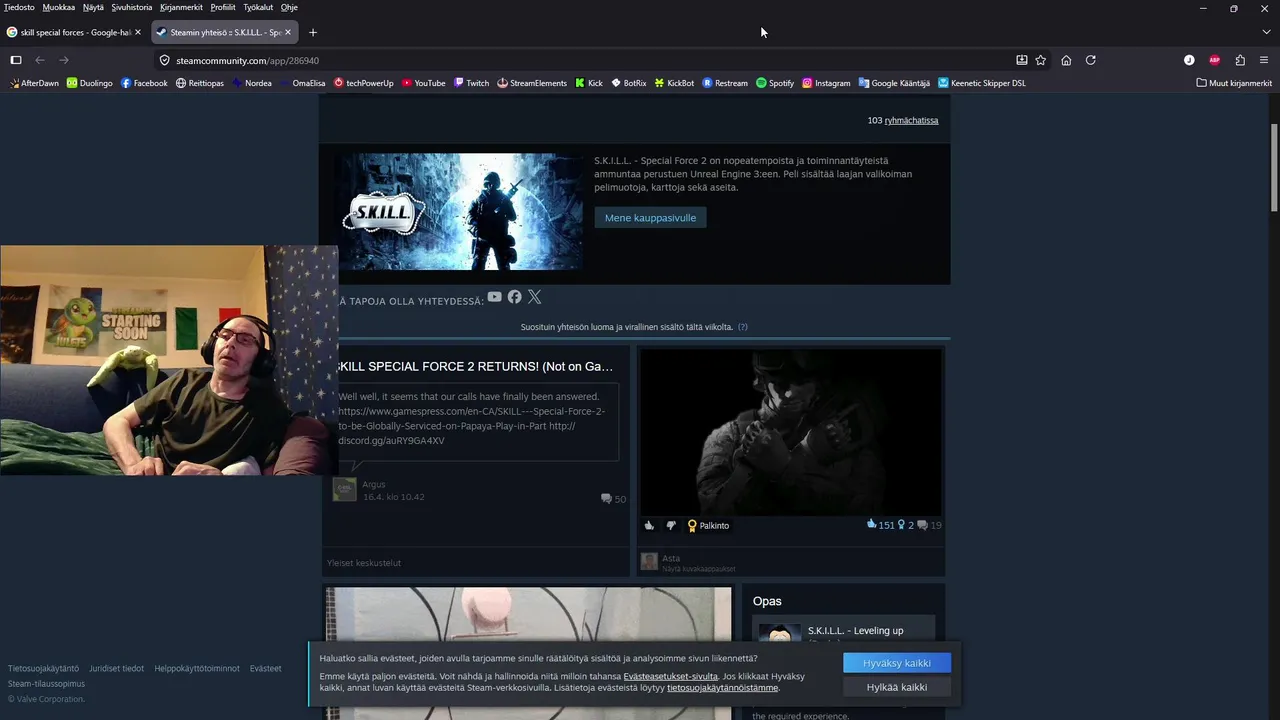This screenshot has width=1280, height=720.
Task: Open the X (Twitter) social icon
Action: [x=534, y=297]
